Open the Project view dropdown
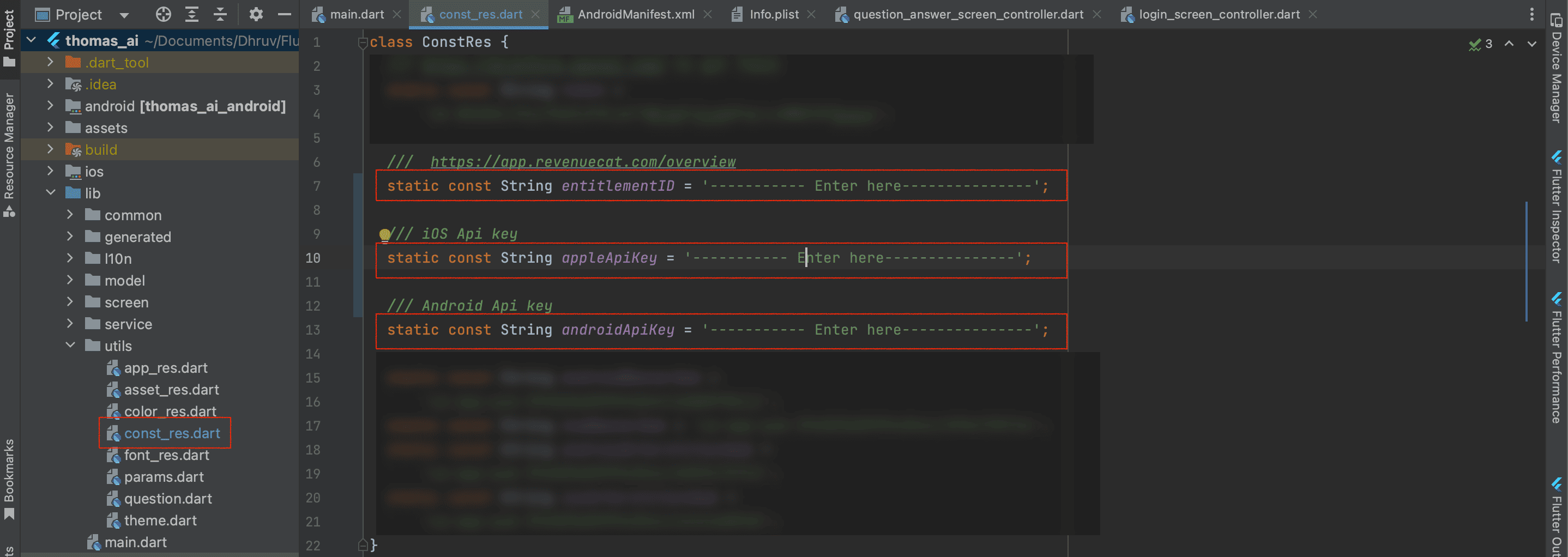Screen dimensions: 1568x557 tap(124, 15)
